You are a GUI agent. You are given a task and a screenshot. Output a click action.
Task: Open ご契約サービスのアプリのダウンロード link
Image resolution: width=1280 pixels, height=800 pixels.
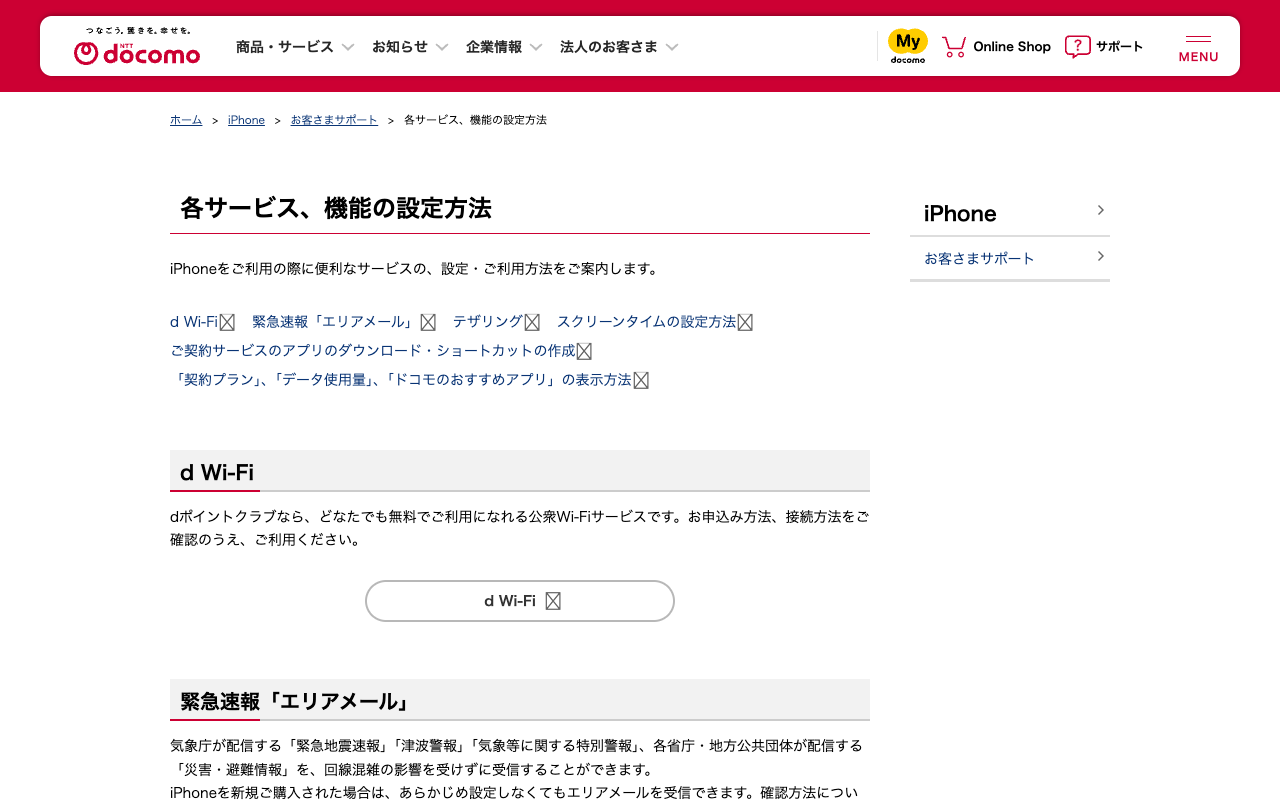click(x=373, y=351)
